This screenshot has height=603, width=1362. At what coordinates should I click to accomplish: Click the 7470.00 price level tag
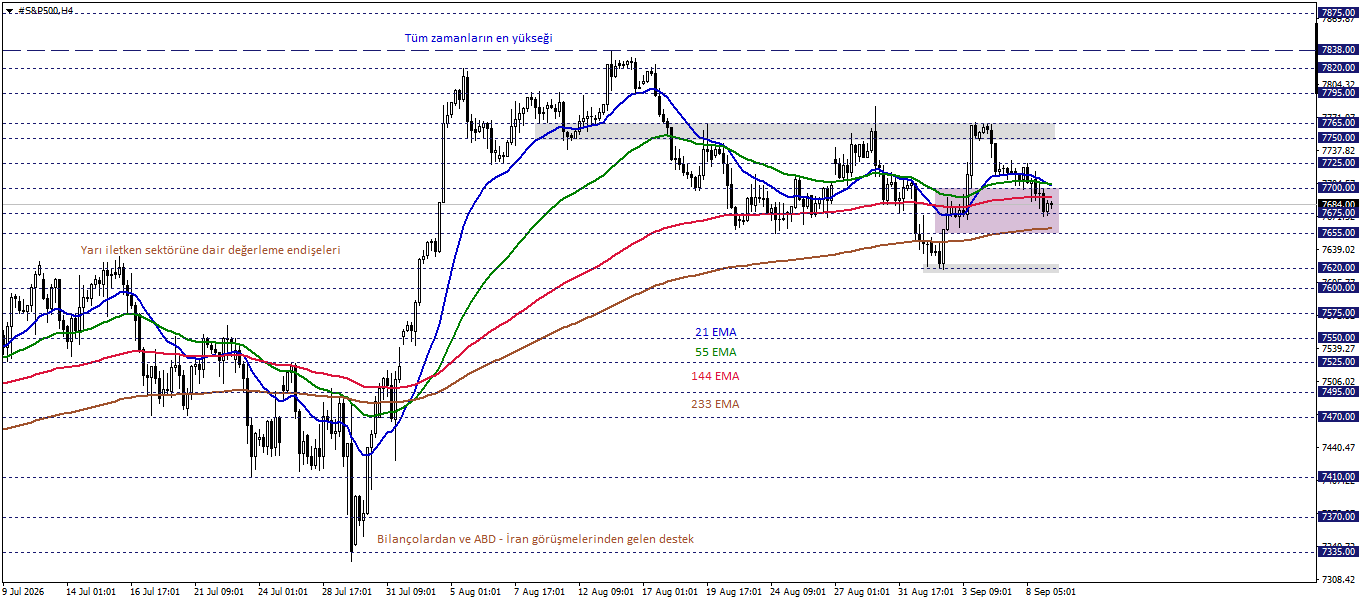click(1338, 417)
